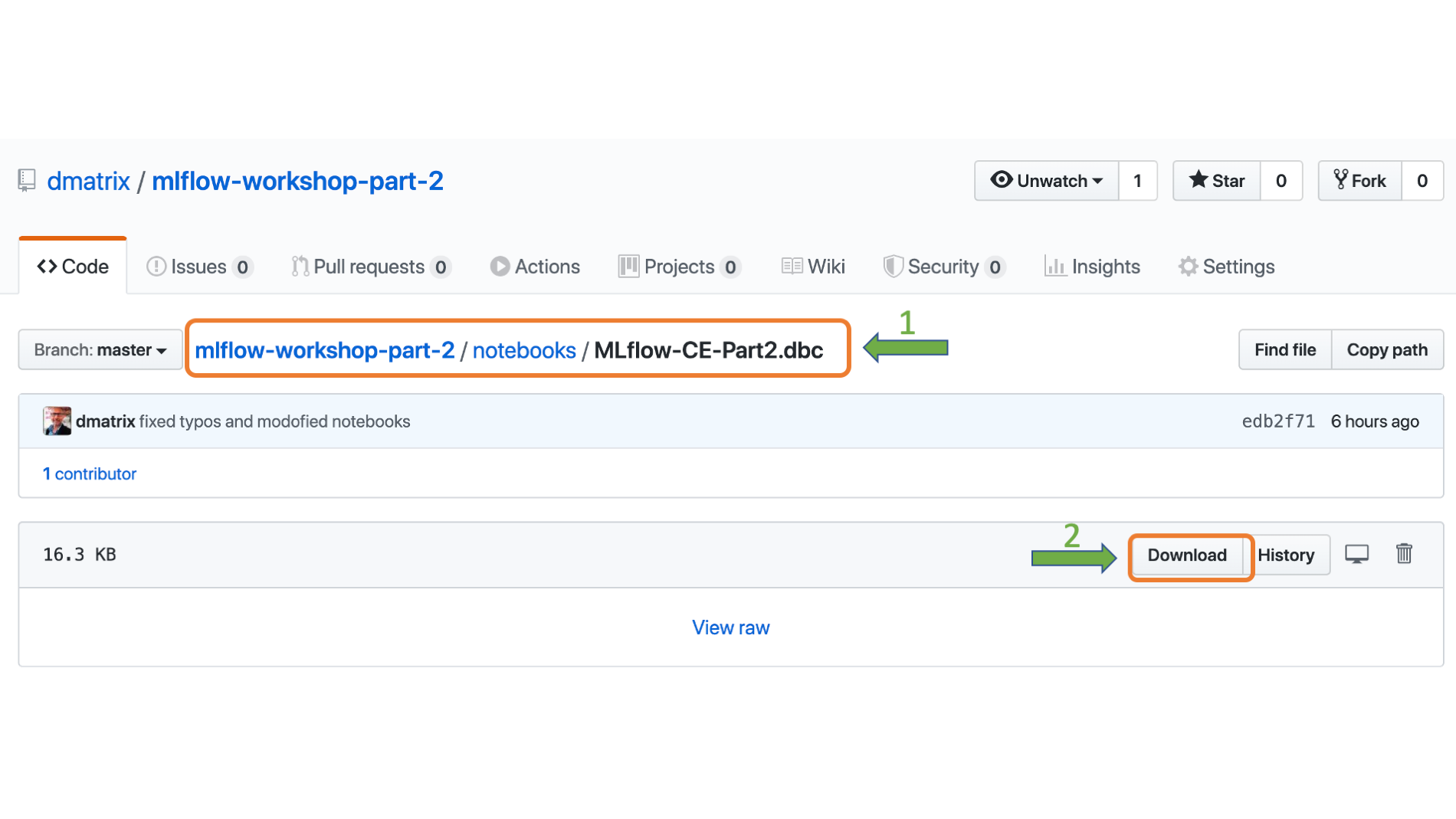Download the MLflow-CE-Part2.dbc file
Viewport: 1456px width, 819px height.
1187,555
